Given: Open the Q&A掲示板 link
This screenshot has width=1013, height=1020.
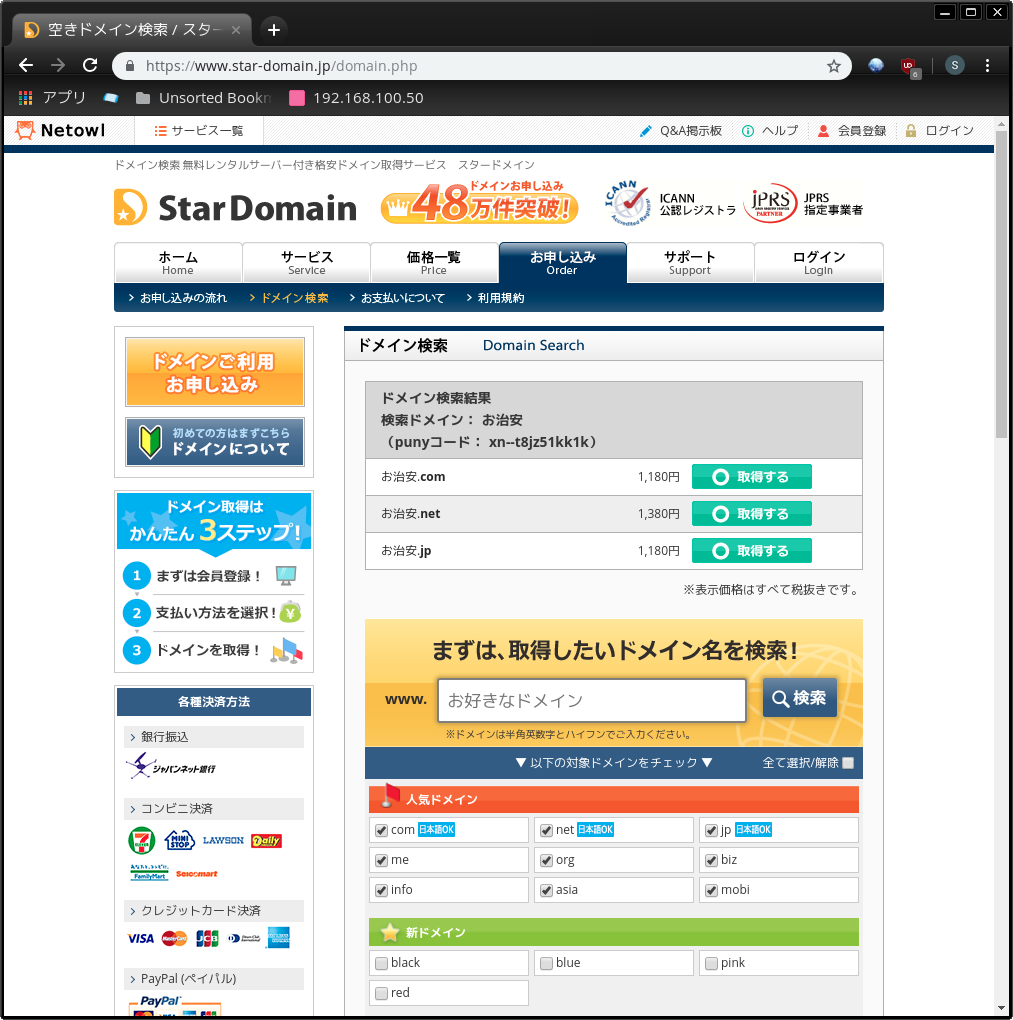Looking at the screenshot, I should [681, 131].
